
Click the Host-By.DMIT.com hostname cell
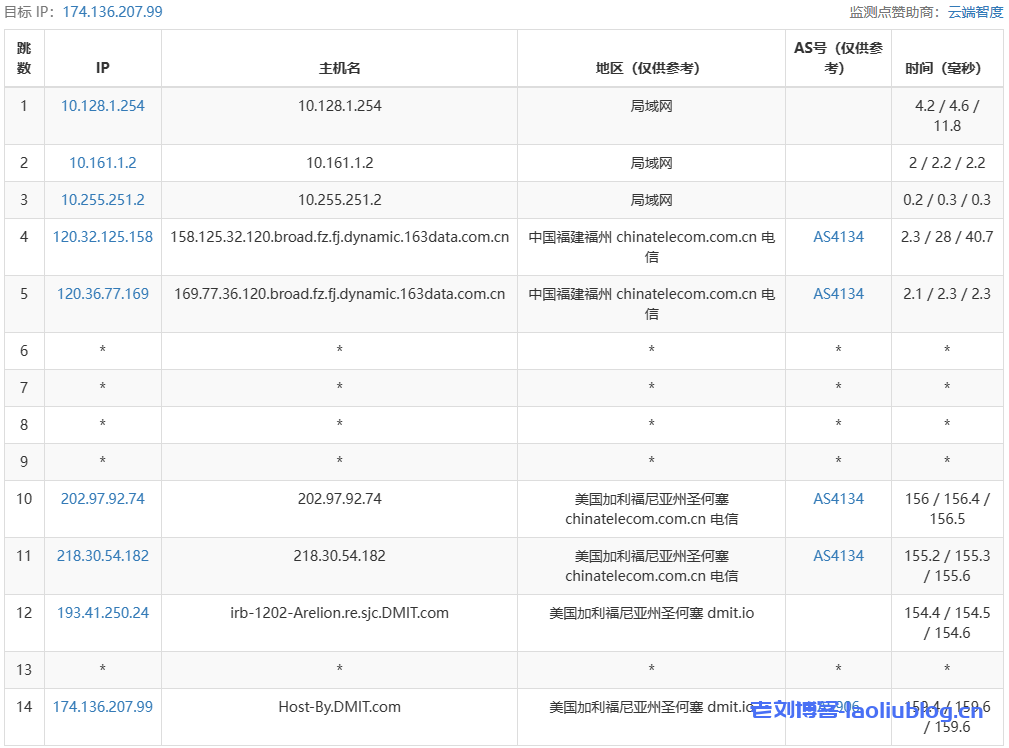(339, 706)
